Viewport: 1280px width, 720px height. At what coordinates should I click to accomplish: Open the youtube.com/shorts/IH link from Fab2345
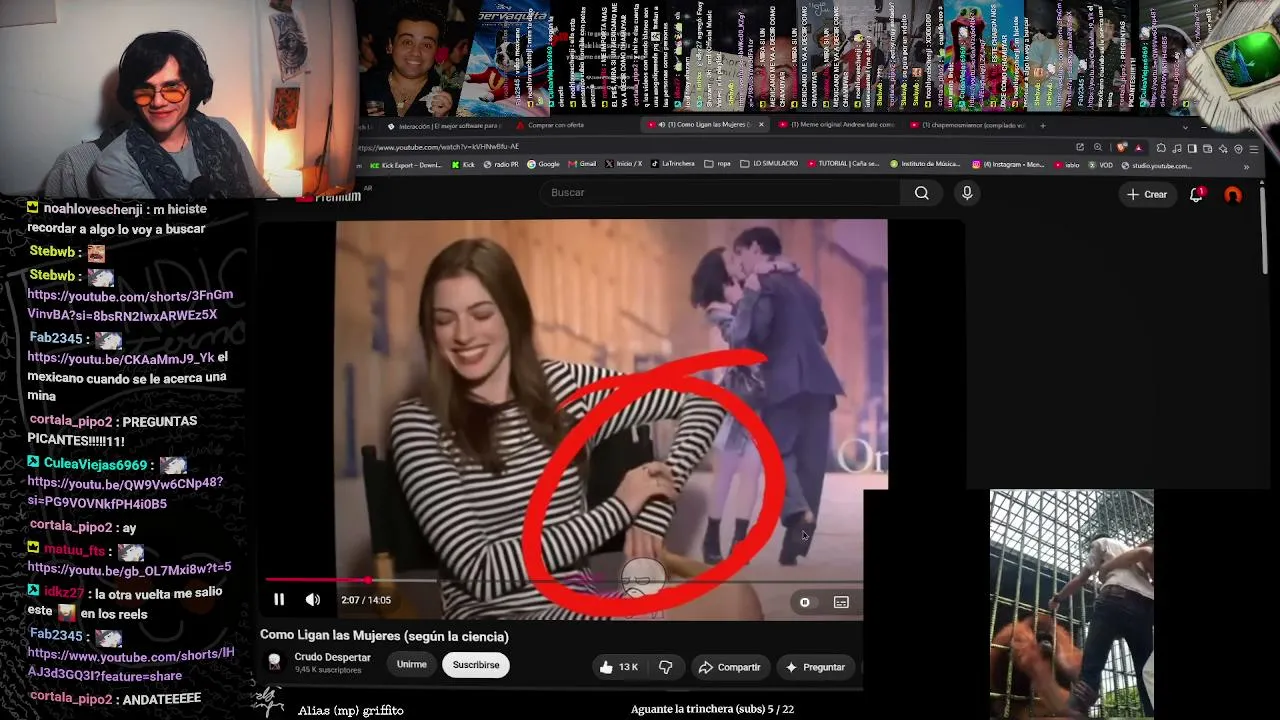pos(131,665)
